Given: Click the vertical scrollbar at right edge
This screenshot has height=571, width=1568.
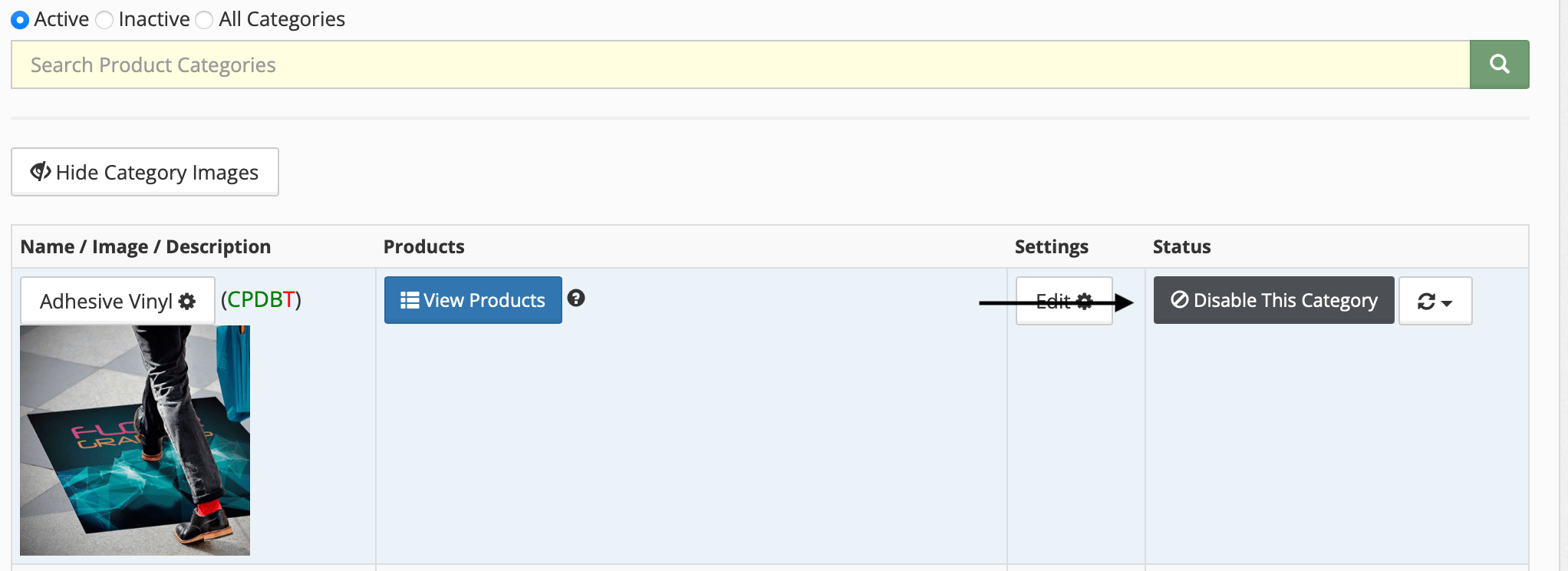Looking at the screenshot, I should pyautogui.click(x=1562, y=285).
